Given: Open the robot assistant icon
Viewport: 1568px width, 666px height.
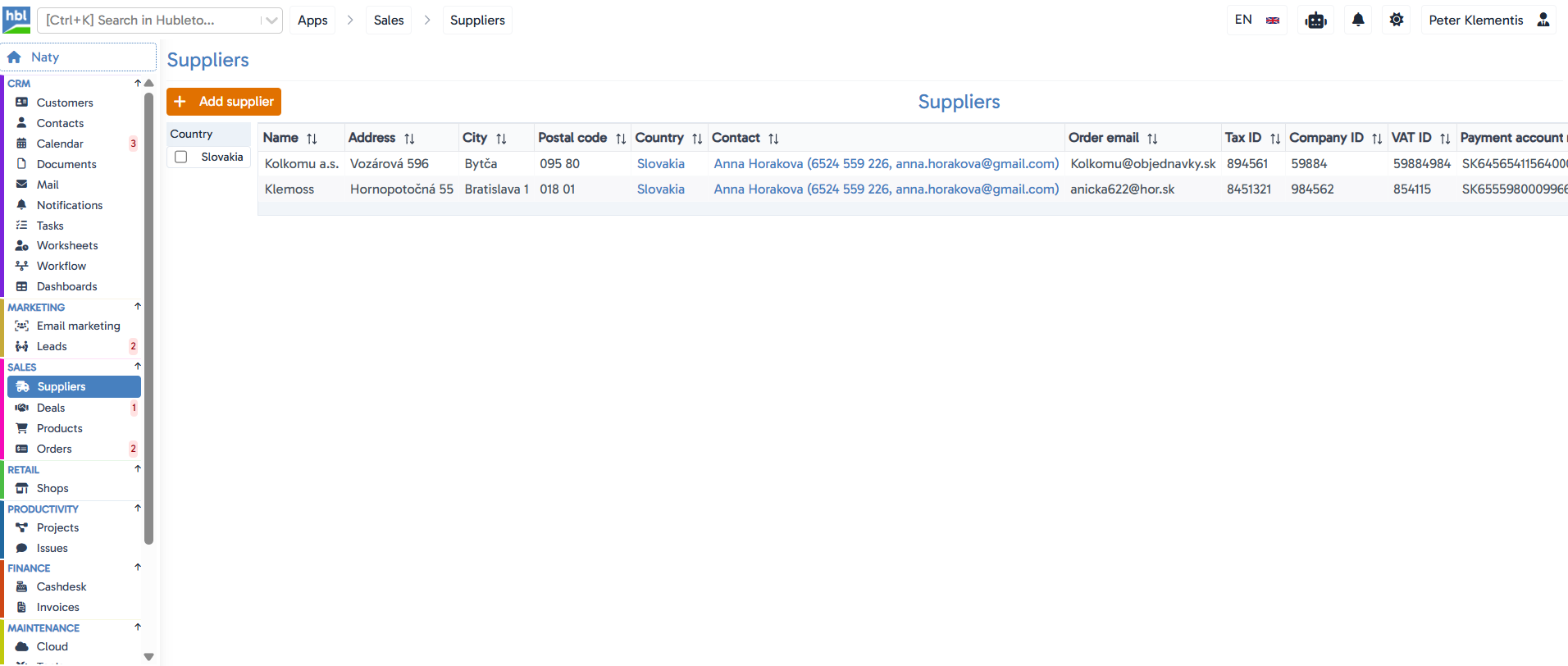Looking at the screenshot, I should [1316, 21].
